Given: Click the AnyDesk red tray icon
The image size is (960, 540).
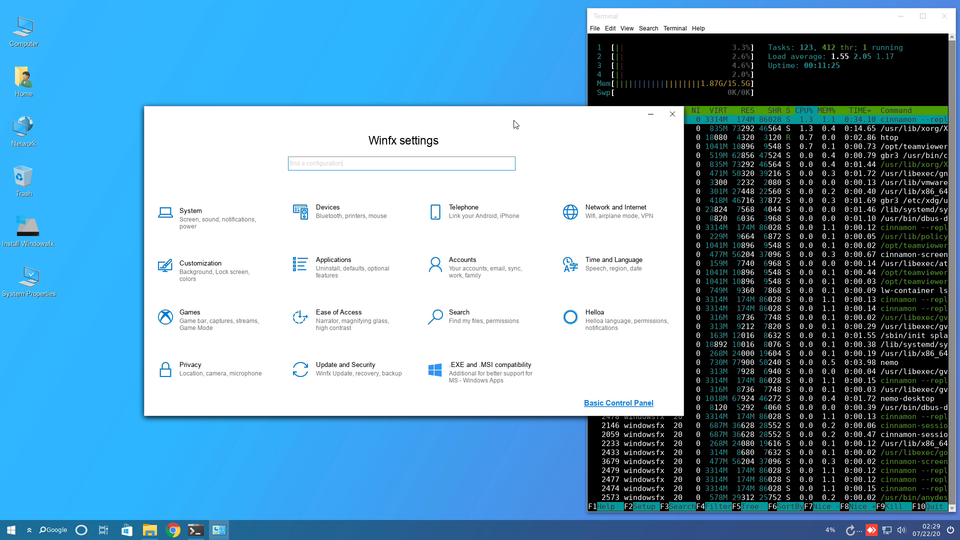Looking at the screenshot, I should tap(871, 530).
